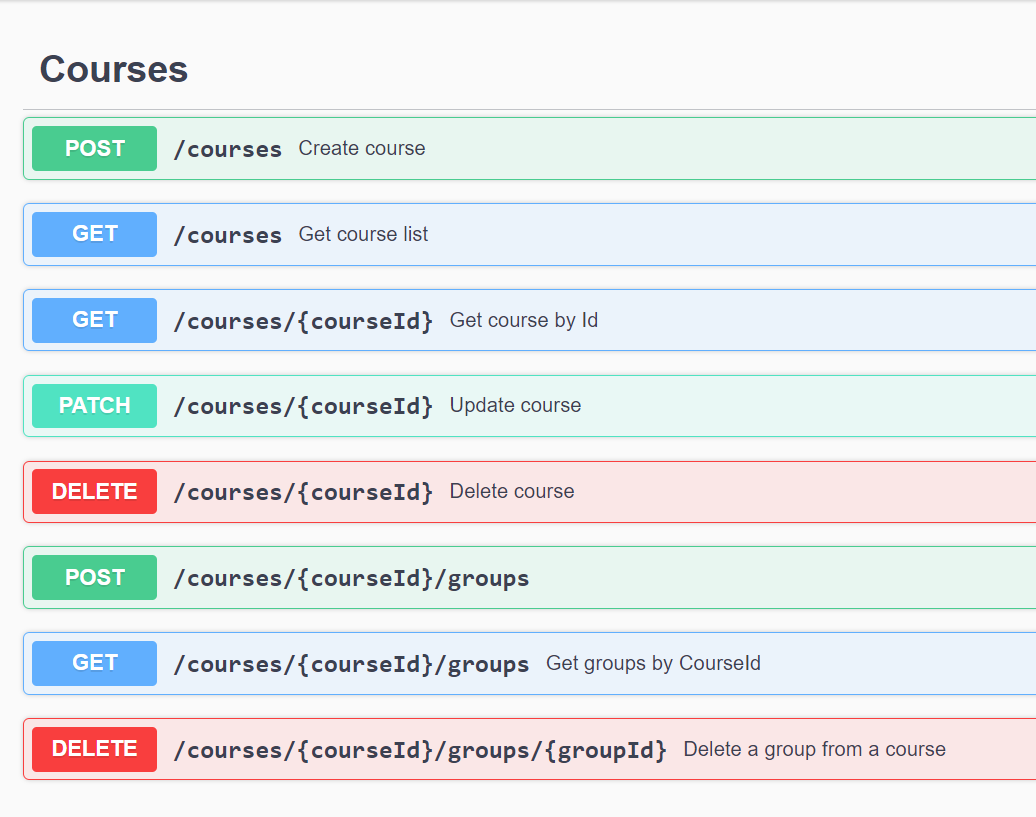Open the /courses path in the POST row
This screenshot has width=1036, height=817.
tap(228, 149)
